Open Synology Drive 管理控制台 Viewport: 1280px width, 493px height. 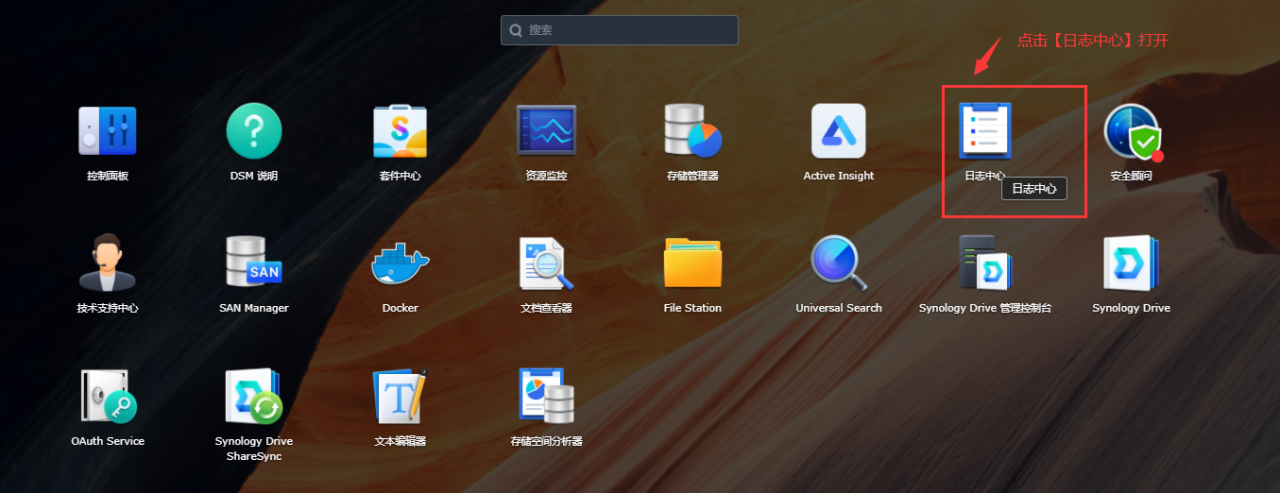[984, 263]
